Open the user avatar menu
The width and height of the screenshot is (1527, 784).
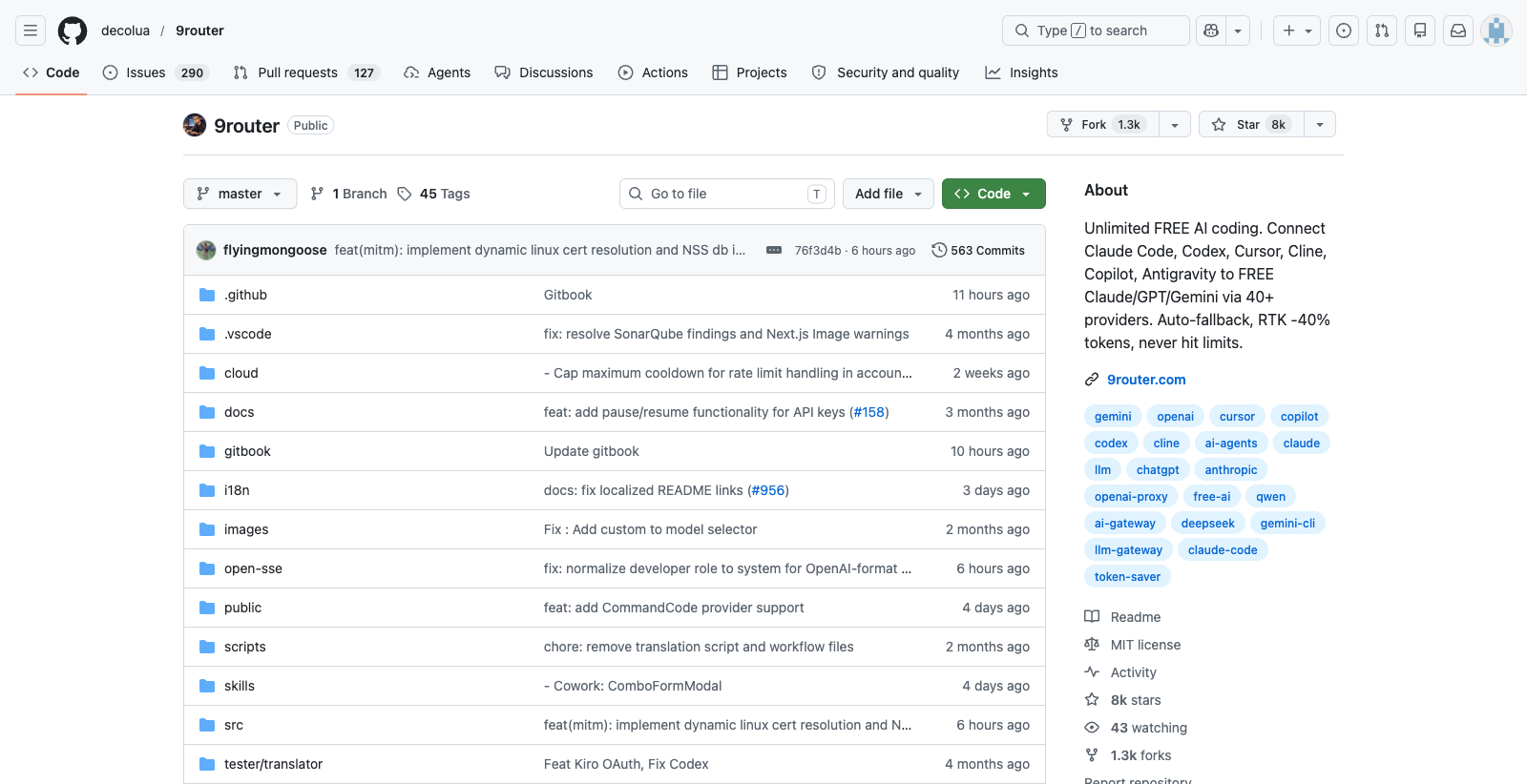pos(1496,31)
